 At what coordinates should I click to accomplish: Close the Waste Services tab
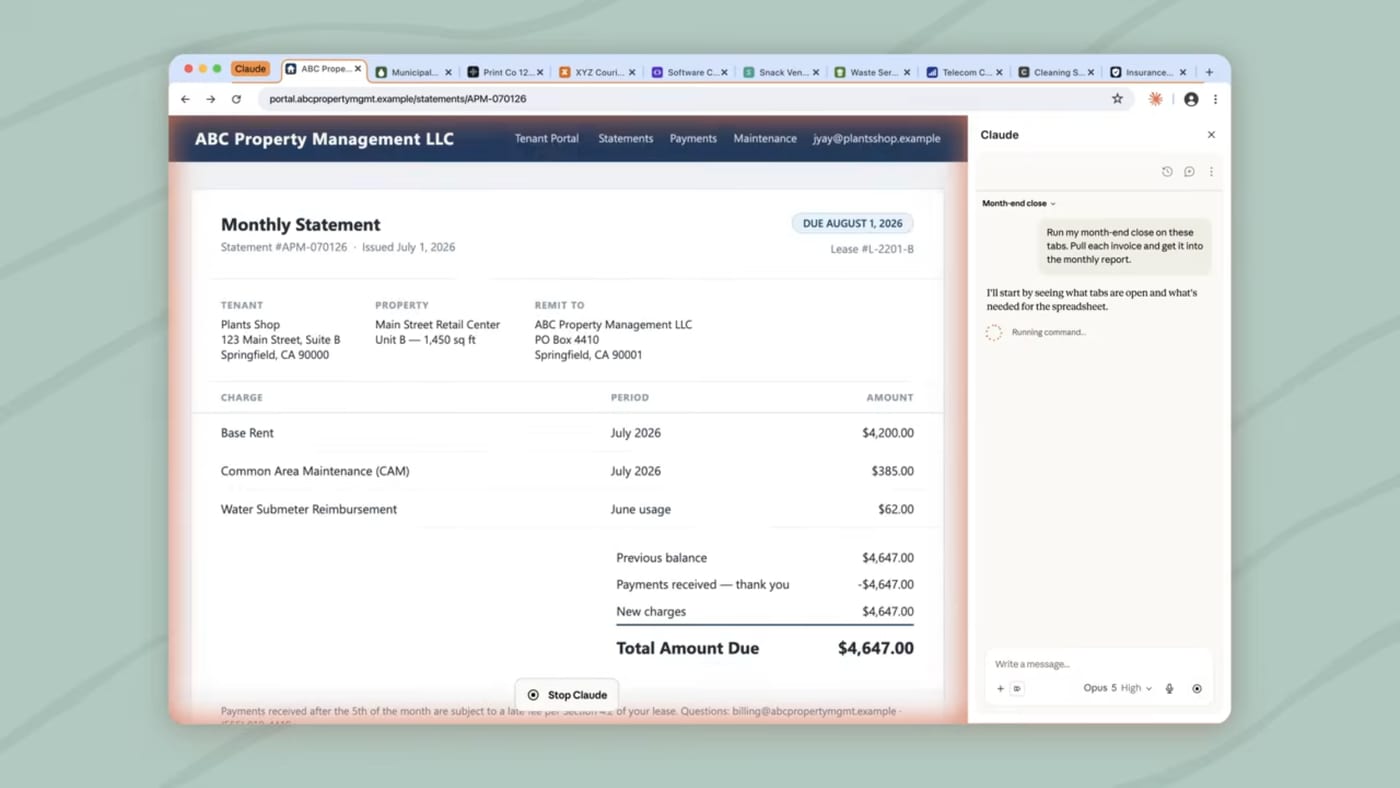pyautogui.click(x=907, y=72)
